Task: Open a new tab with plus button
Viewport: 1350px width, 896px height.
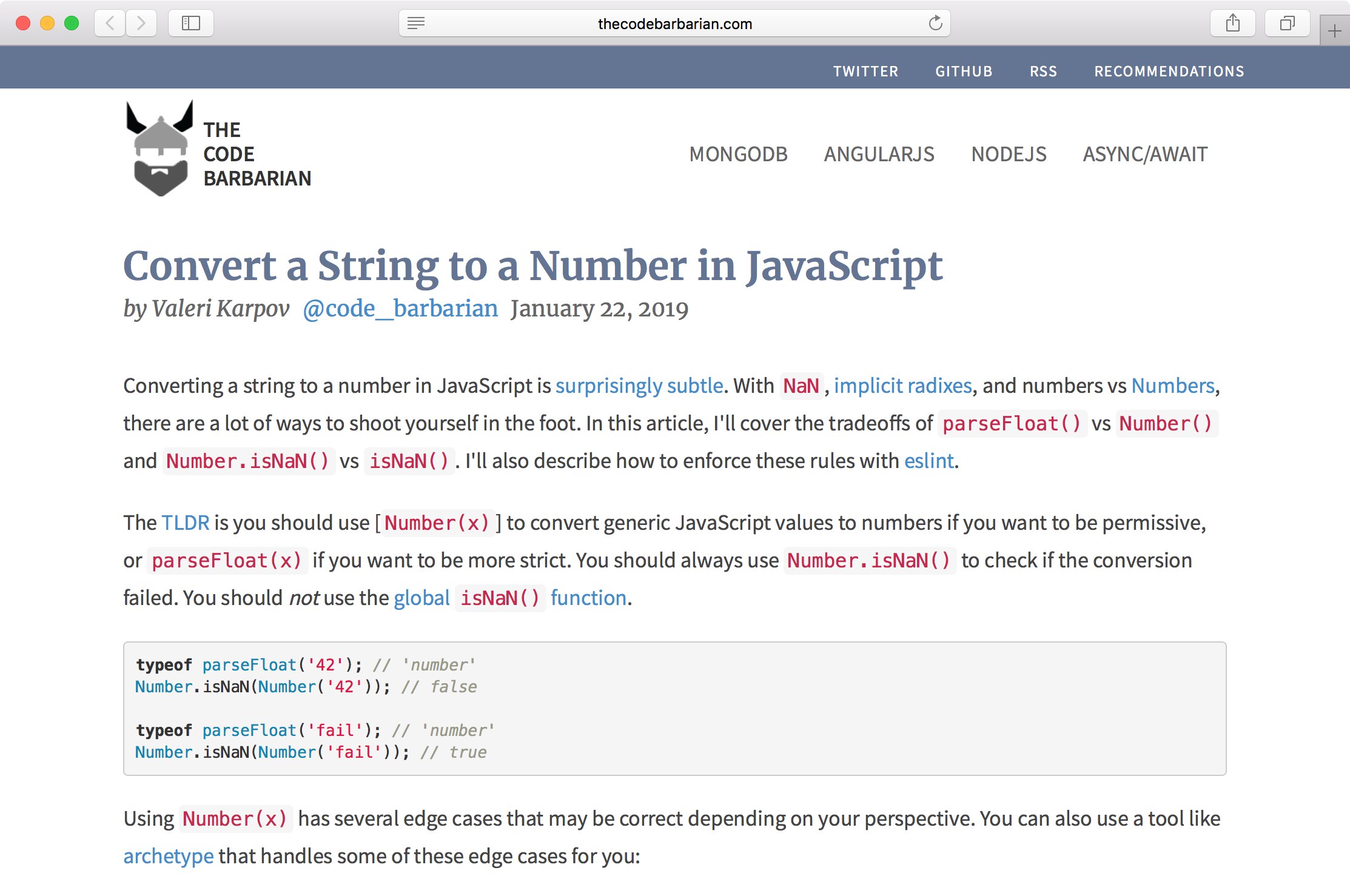Action: tap(1335, 30)
